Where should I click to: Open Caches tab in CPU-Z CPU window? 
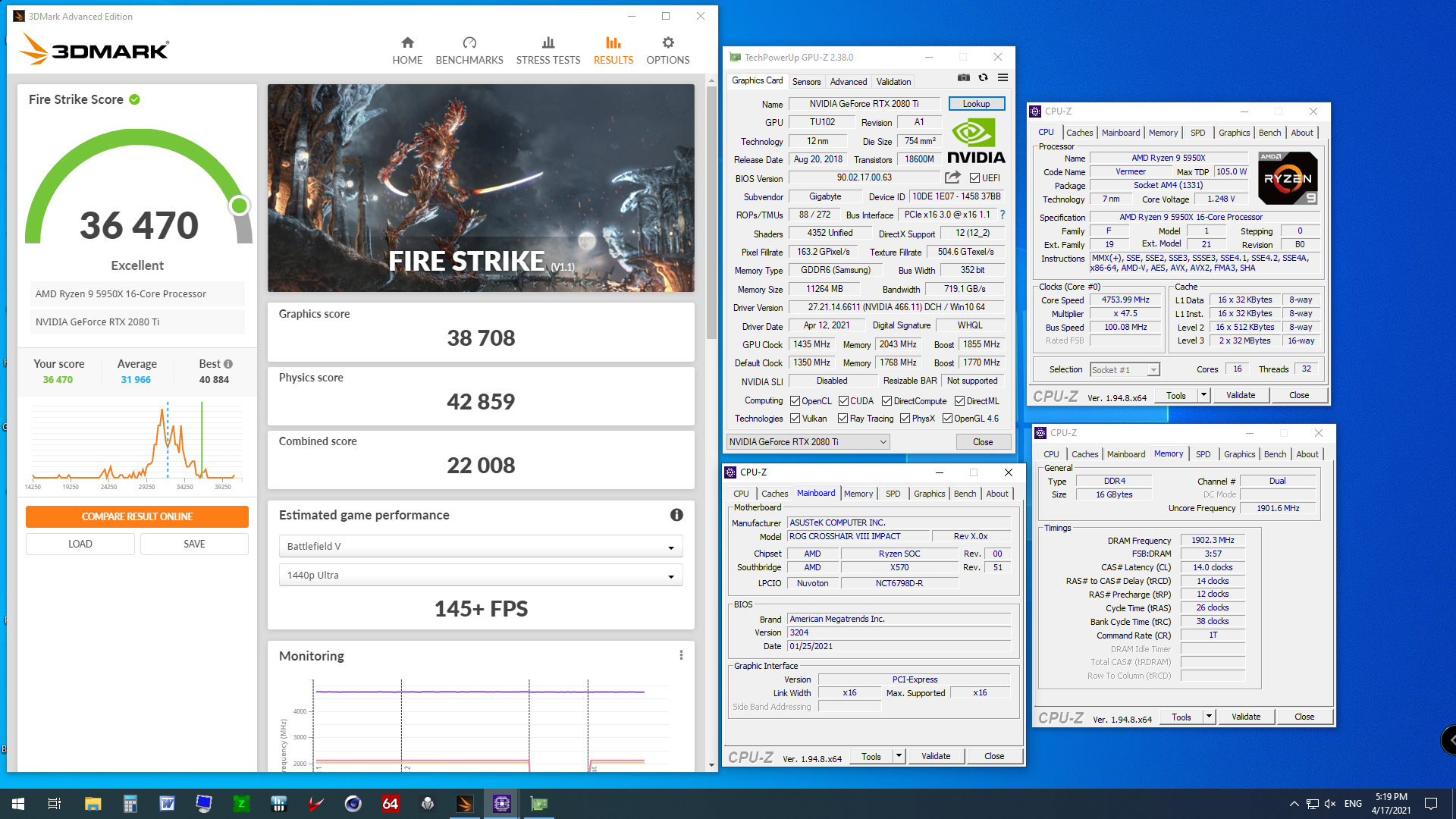(1079, 133)
